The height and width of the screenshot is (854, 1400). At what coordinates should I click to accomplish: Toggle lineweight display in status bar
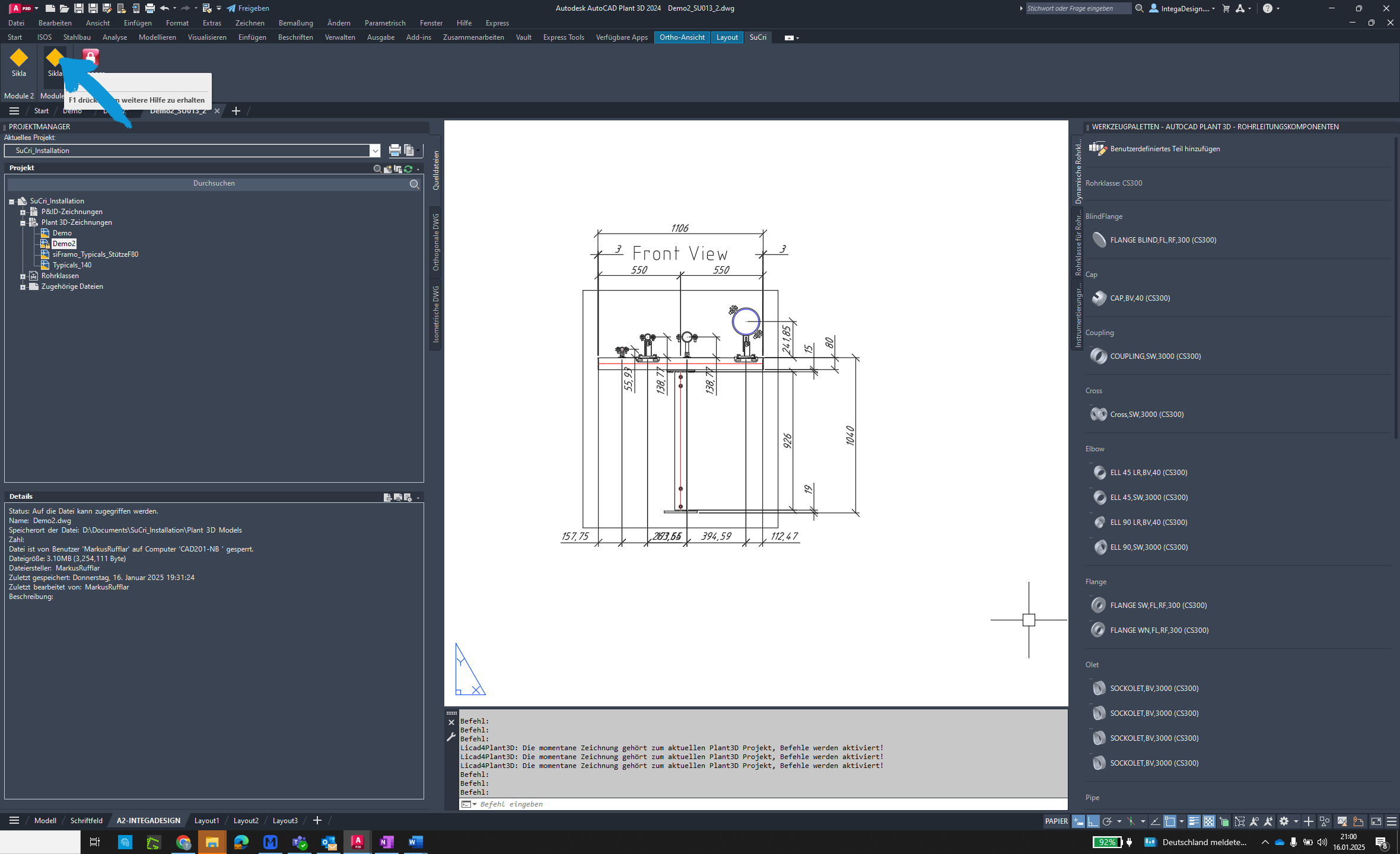click(x=1194, y=821)
